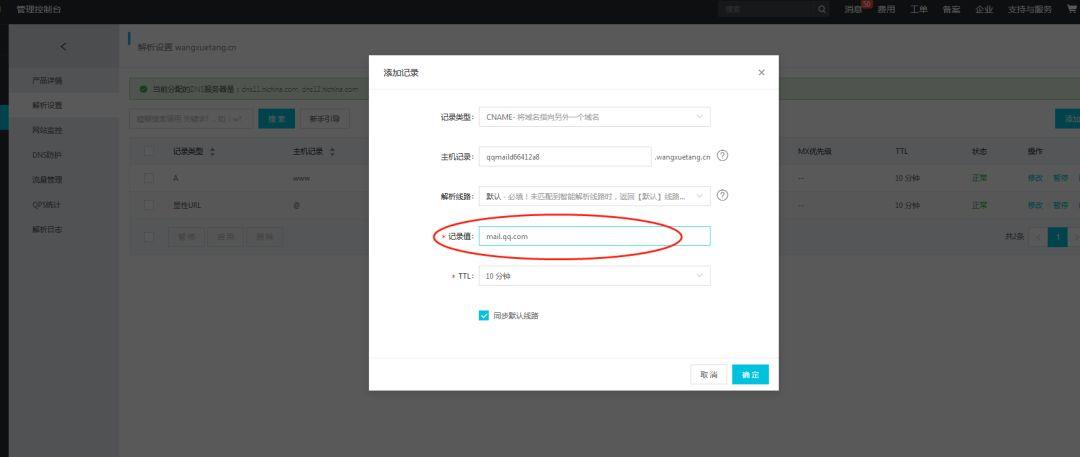Click the 取消 button in the dialog
Viewport: 1080px width, 457px height.
coord(709,375)
